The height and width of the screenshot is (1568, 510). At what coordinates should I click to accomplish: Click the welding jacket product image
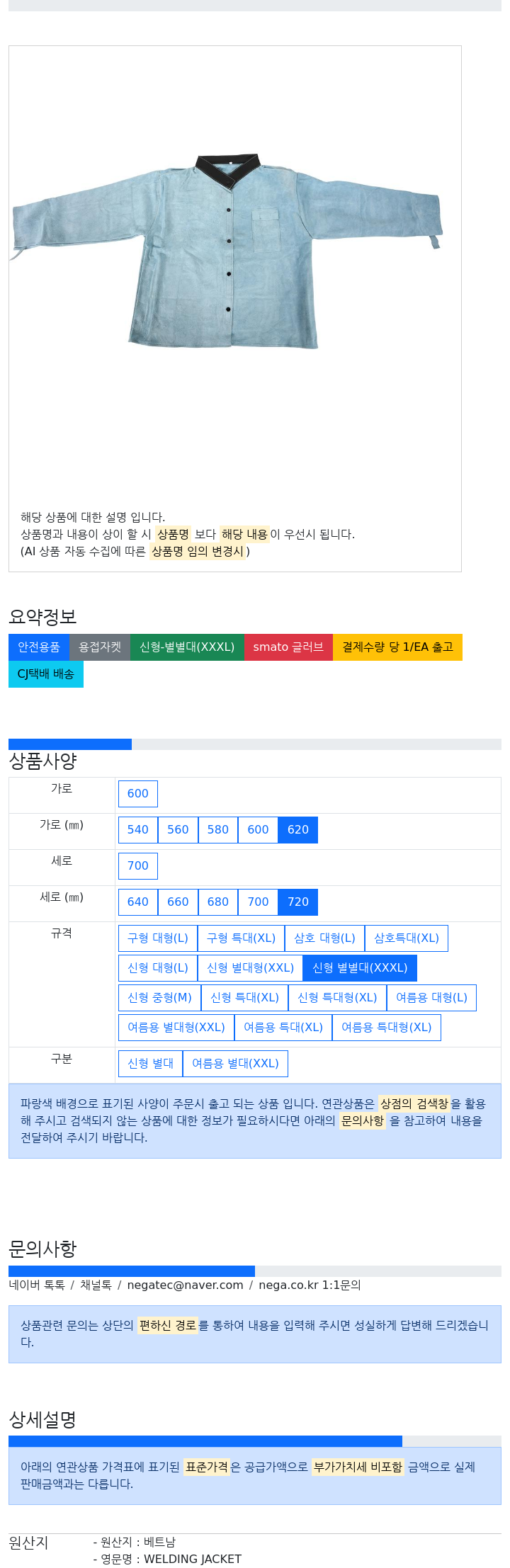coord(228,251)
